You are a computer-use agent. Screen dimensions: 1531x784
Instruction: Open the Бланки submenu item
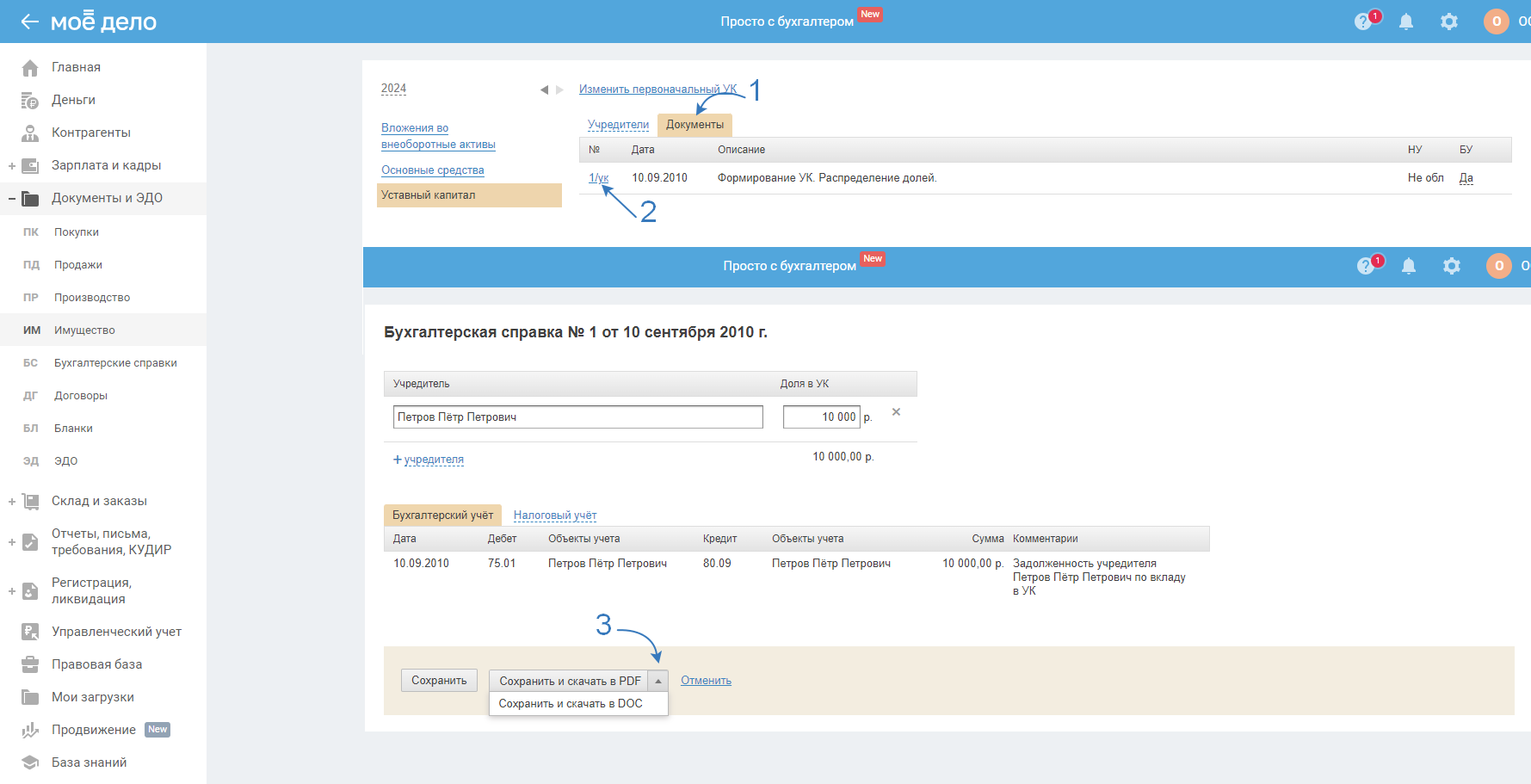[x=73, y=429]
